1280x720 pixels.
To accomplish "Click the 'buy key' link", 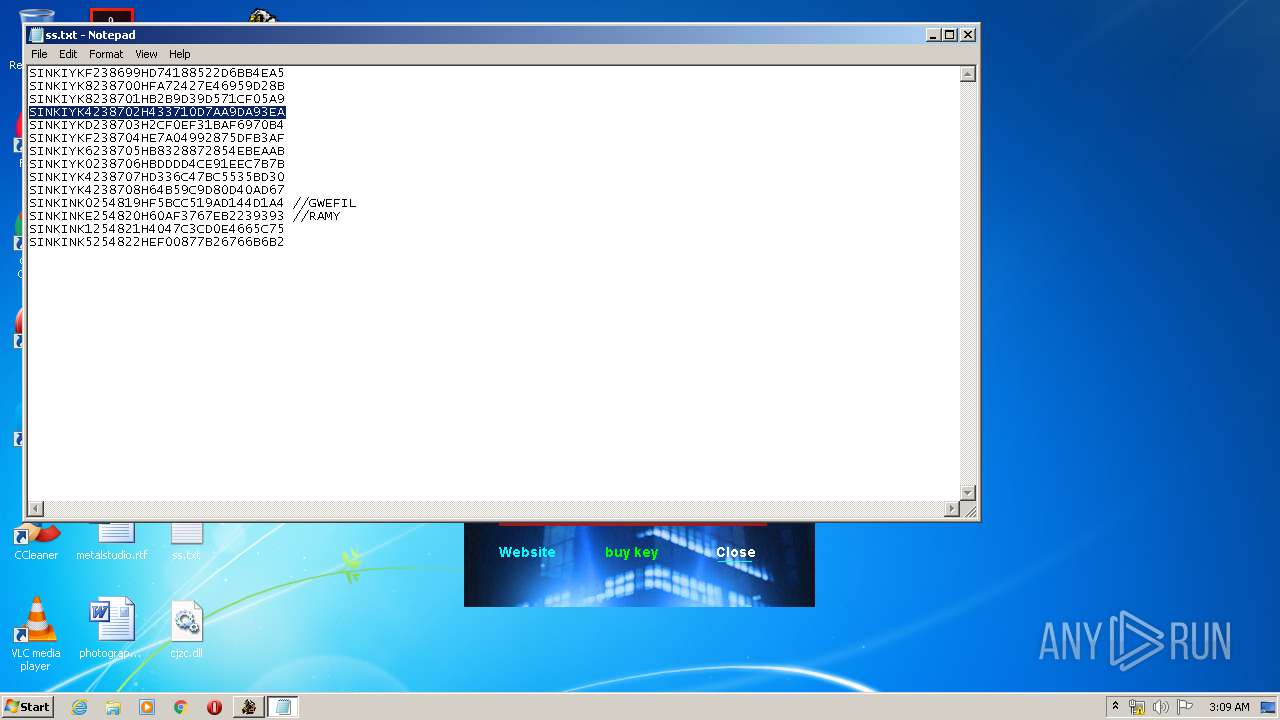I will pos(631,552).
